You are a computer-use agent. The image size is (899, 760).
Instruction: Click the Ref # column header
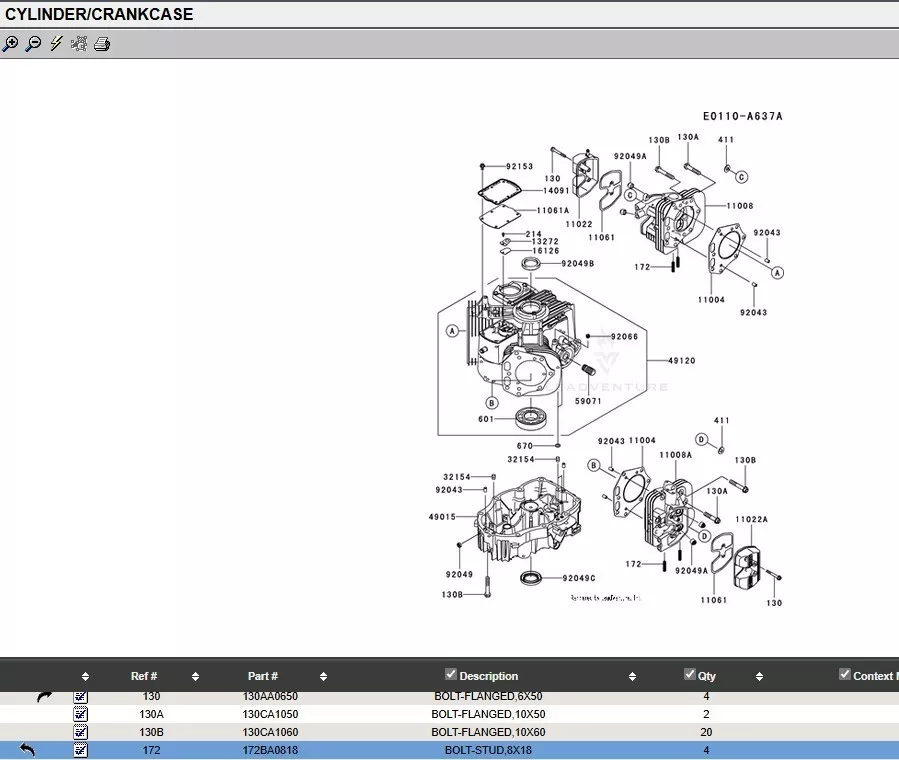click(x=144, y=677)
